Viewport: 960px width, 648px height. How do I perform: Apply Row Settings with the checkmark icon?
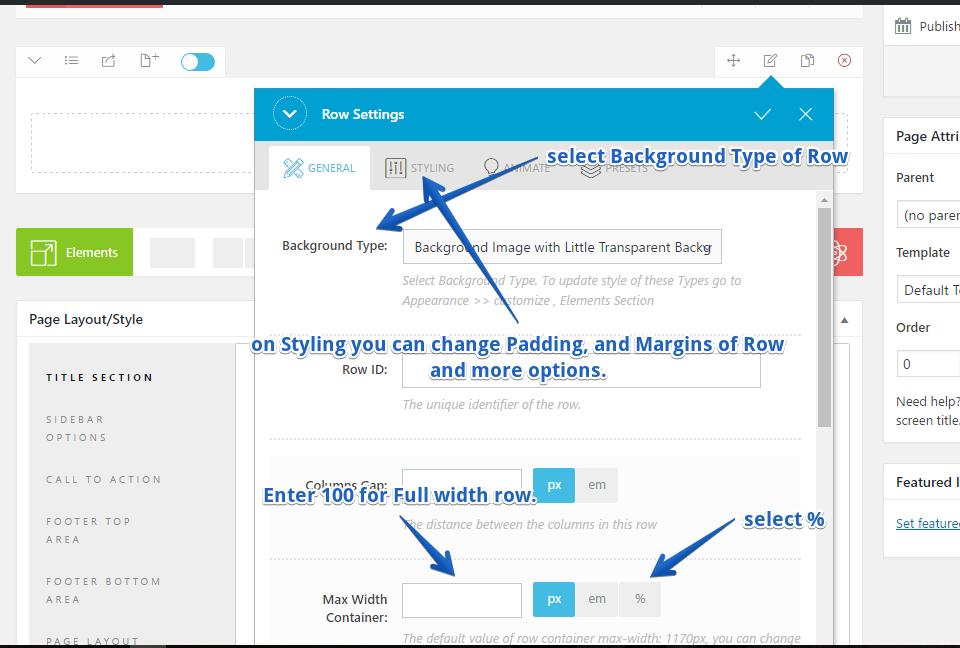[762, 114]
